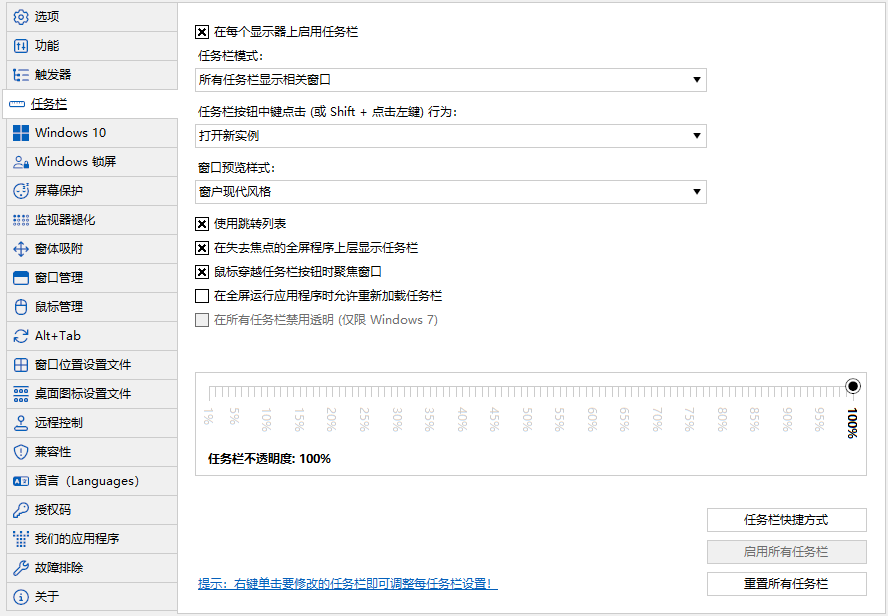Viewport: 888px width, 616px height.
Task: Click the key icon next to 授权码
Action: [21, 510]
